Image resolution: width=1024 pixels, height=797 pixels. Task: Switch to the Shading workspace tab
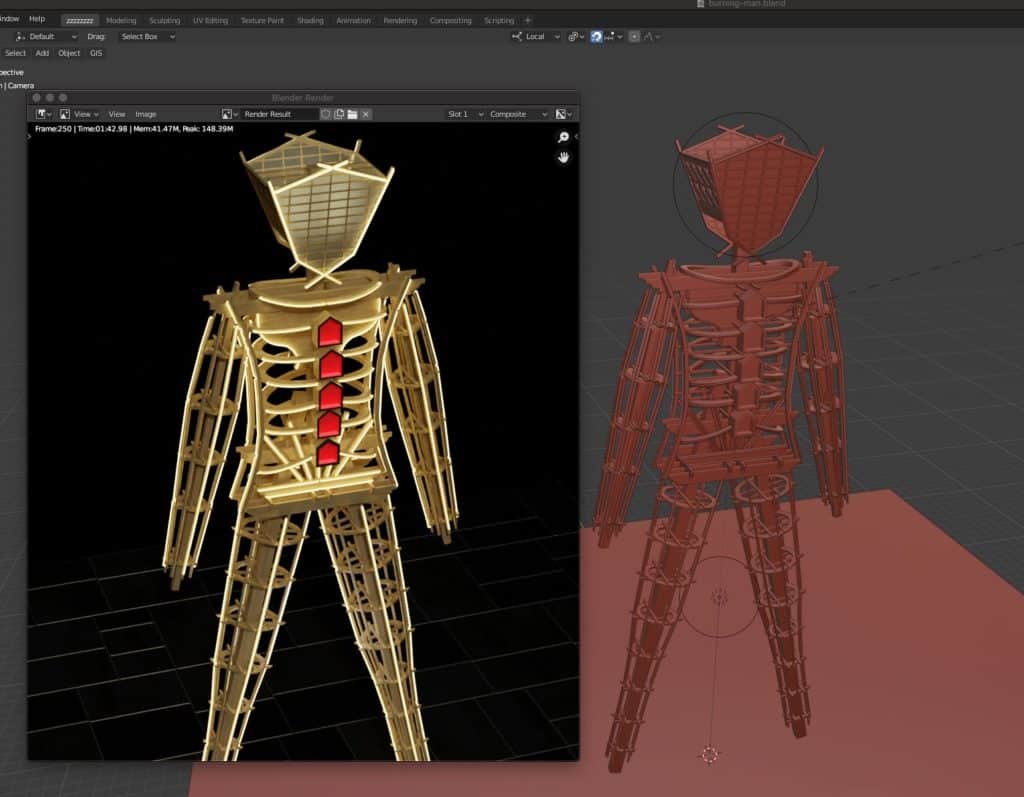coord(310,20)
